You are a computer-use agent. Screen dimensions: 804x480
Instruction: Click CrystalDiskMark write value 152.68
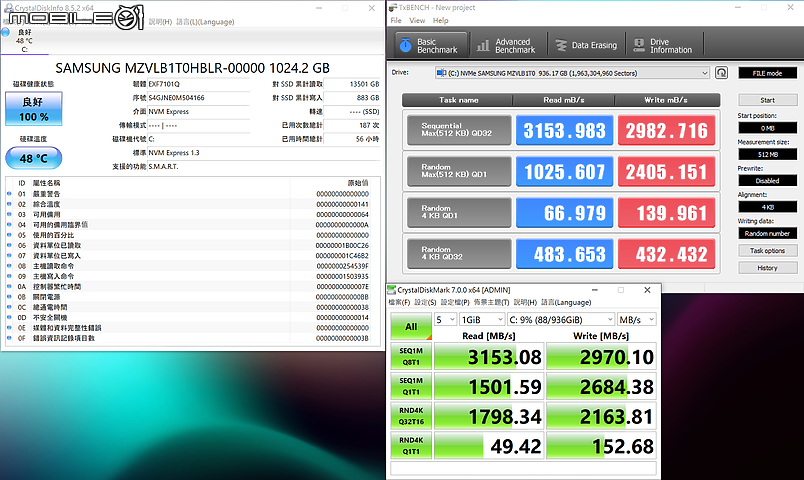[x=601, y=446]
